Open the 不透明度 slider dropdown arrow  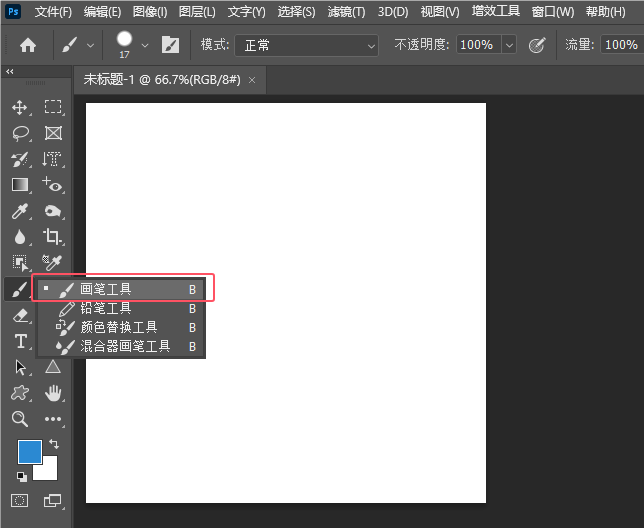[x=509, y=45]
